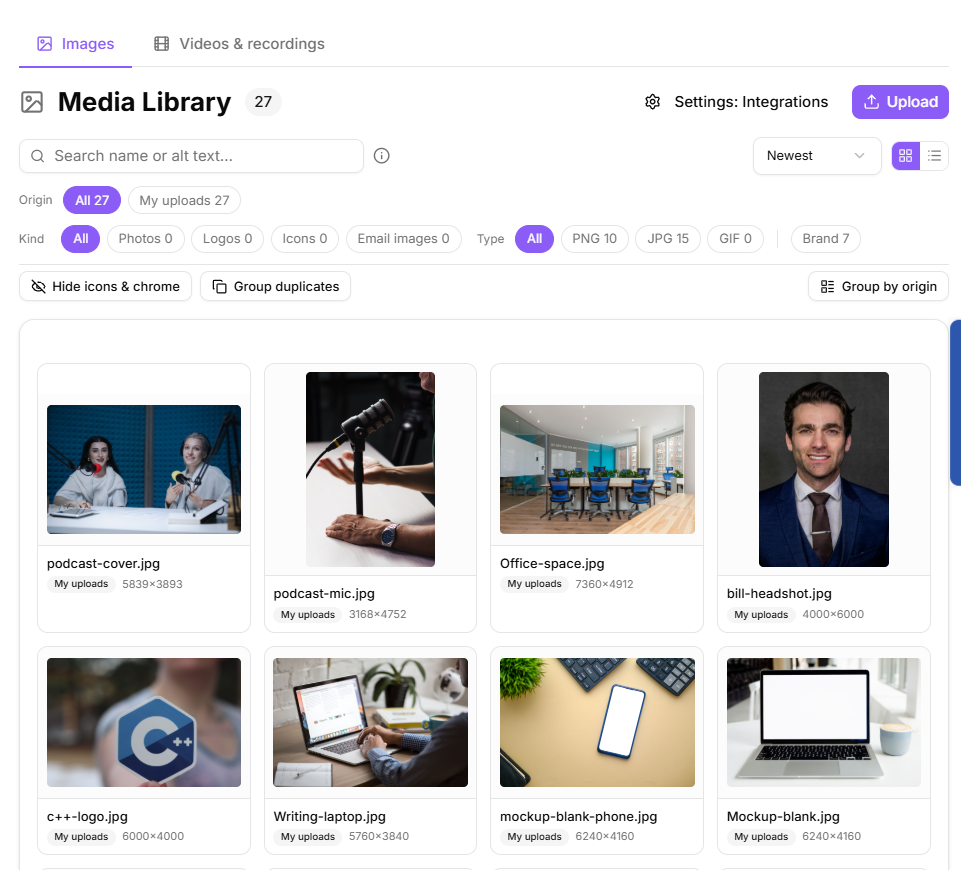Click the settings gear icon
This screenshot has height=870, width=961.
653,102
